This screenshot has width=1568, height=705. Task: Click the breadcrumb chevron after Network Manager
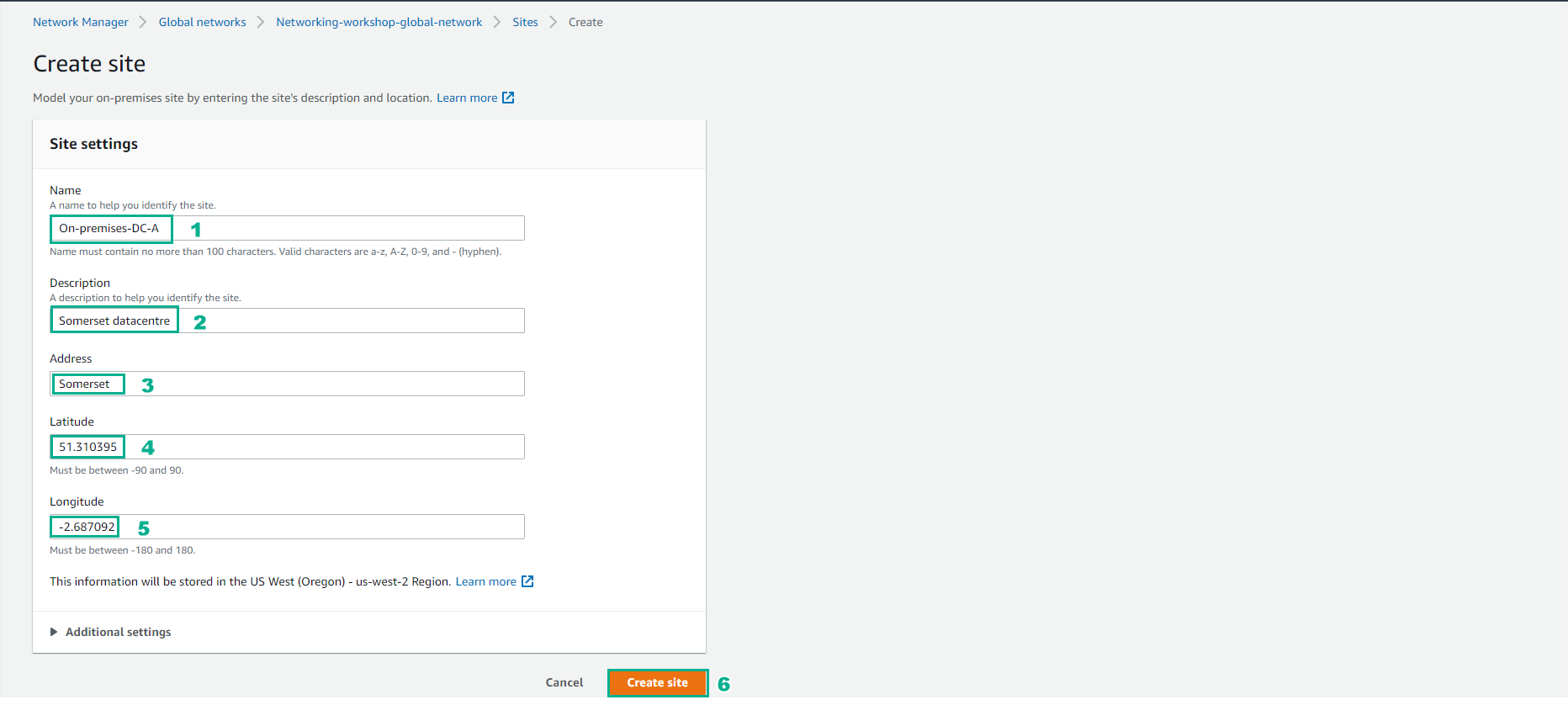pos(143,22)
